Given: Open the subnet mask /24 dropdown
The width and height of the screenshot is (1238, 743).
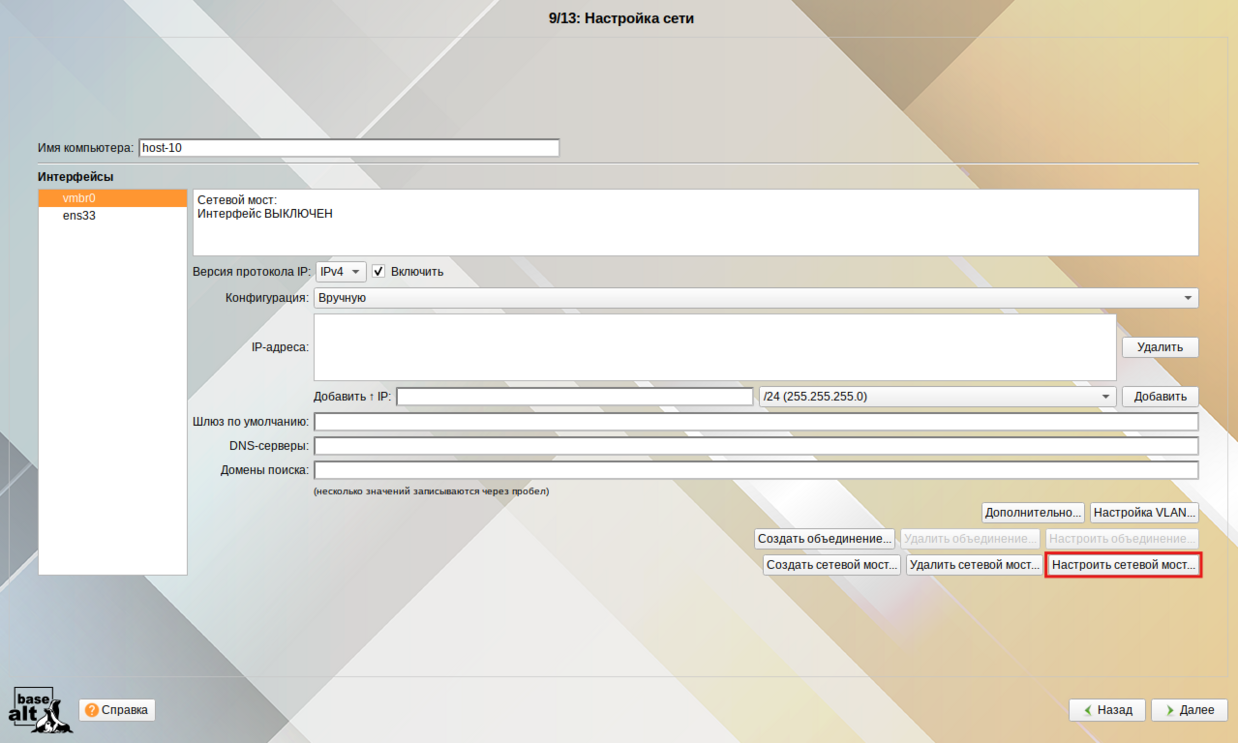Looking at the screenshot, I should [937, 397].
